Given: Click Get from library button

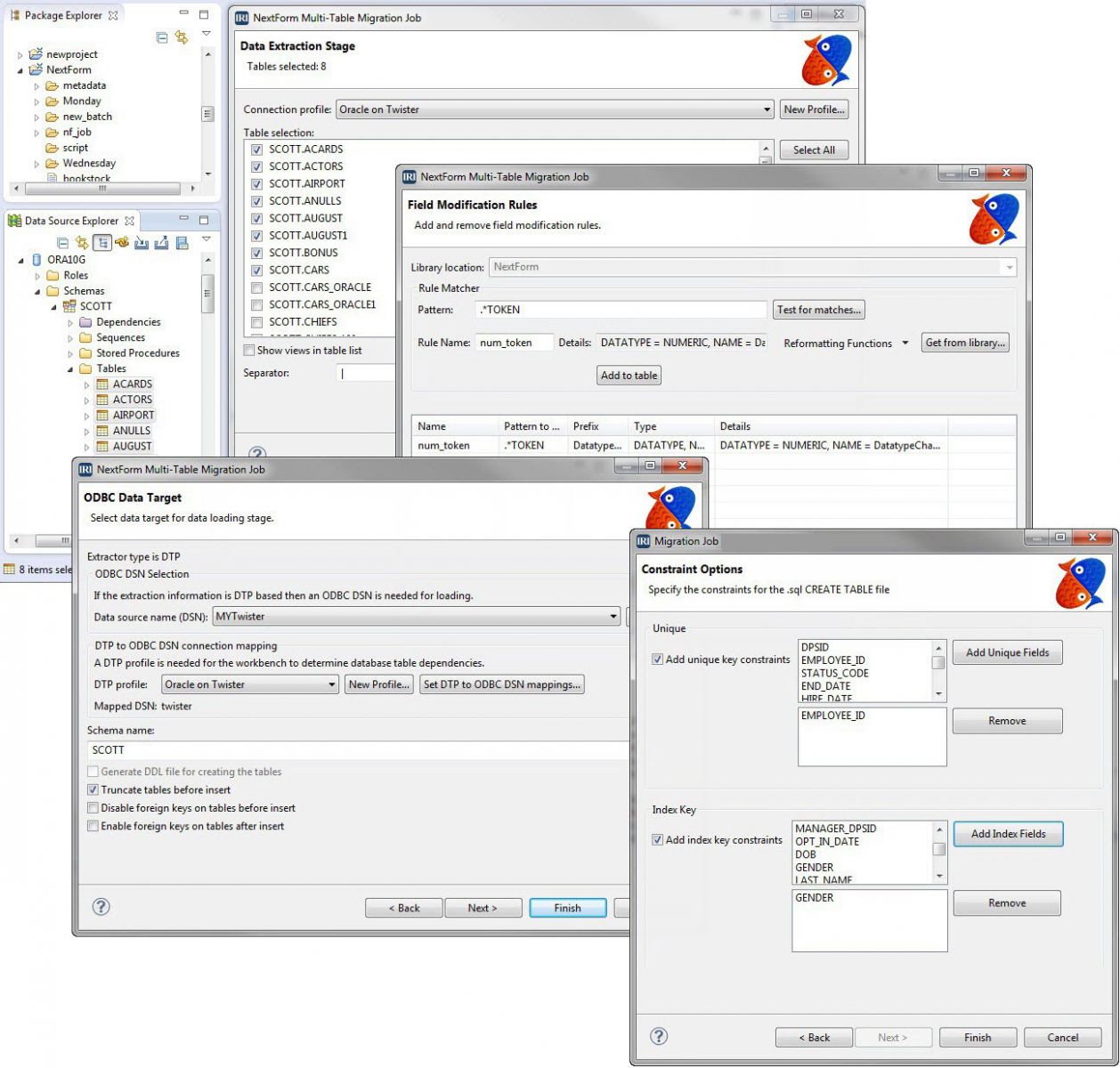Looking at the screenshot, I should pyautogui.click(x=965, y=343).
